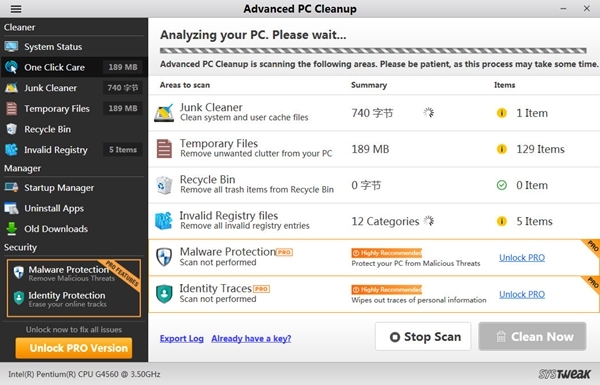Click the CPU info text in status bar

click(84, 374)
